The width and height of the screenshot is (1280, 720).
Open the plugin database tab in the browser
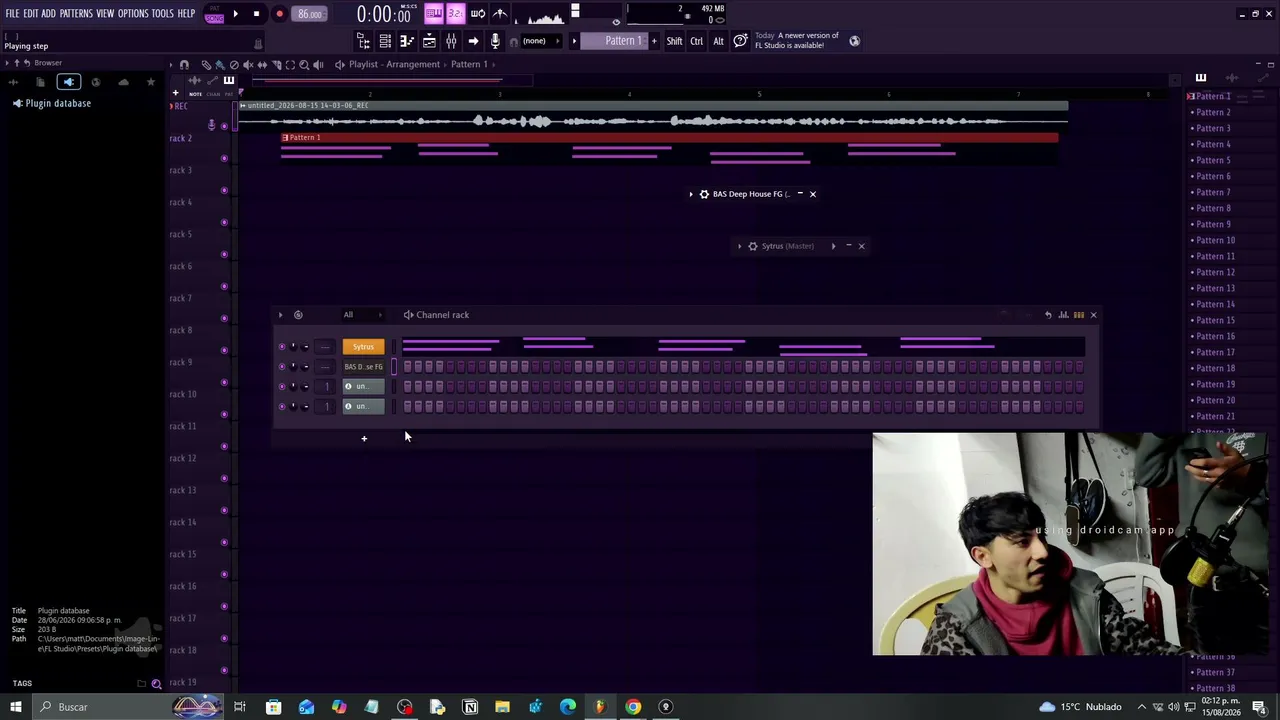pyautogui.click(x=68, y=82)
